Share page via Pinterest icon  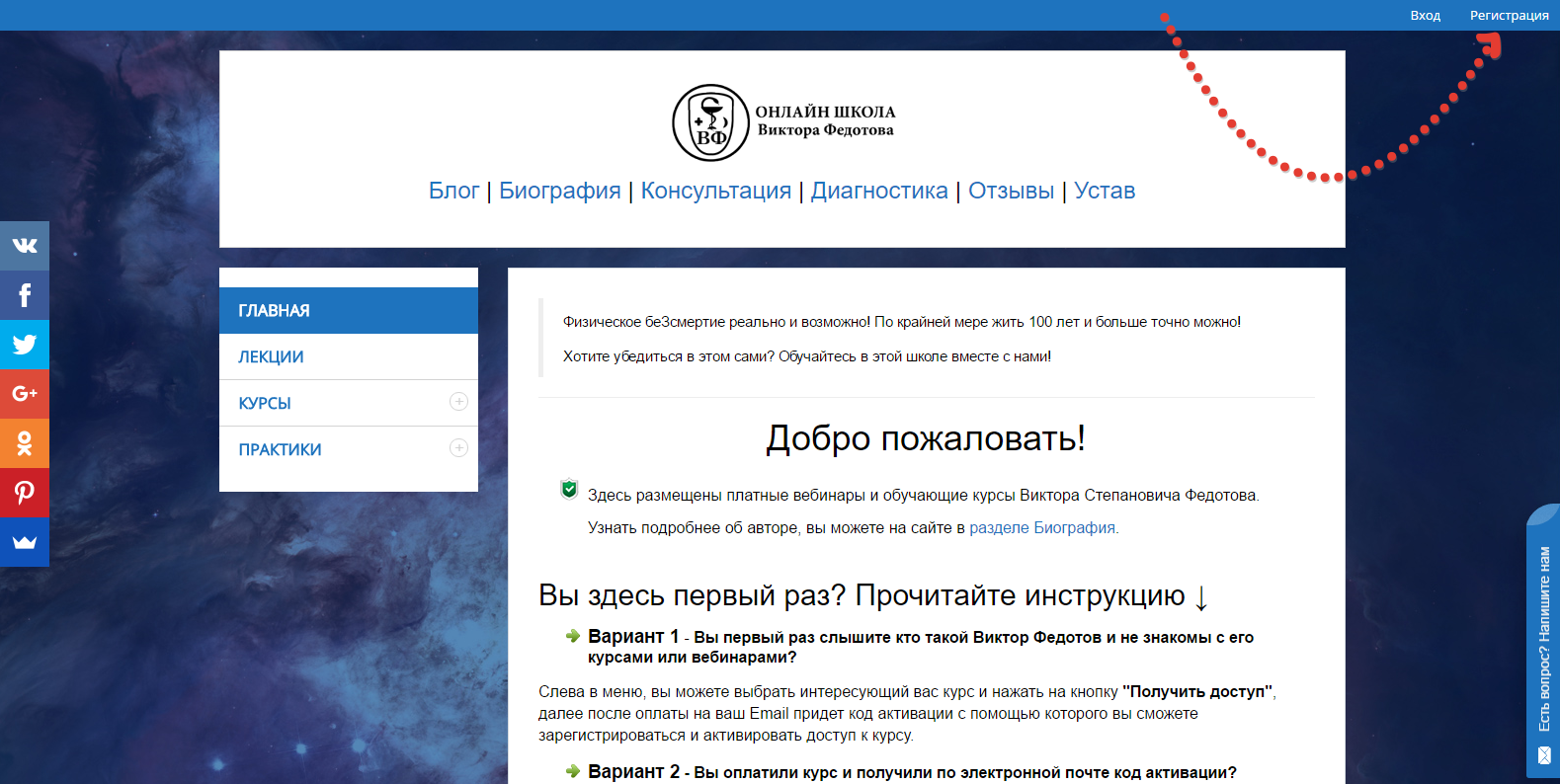coord(25,493)
